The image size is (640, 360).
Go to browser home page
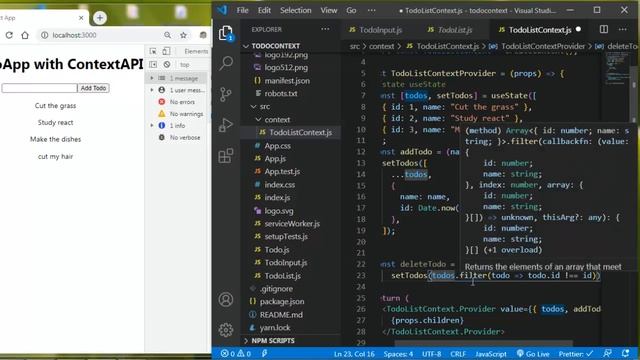tap(25, 35)
